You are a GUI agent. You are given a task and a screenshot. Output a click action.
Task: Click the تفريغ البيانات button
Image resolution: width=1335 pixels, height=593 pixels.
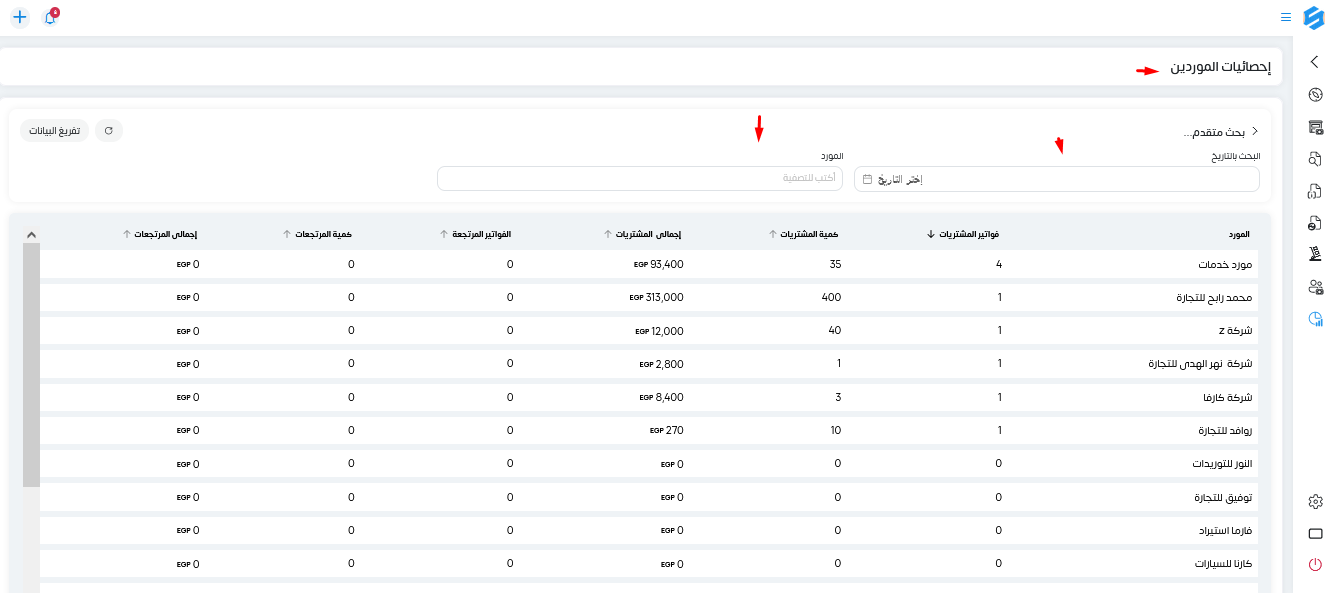click(x=54, y=131)
